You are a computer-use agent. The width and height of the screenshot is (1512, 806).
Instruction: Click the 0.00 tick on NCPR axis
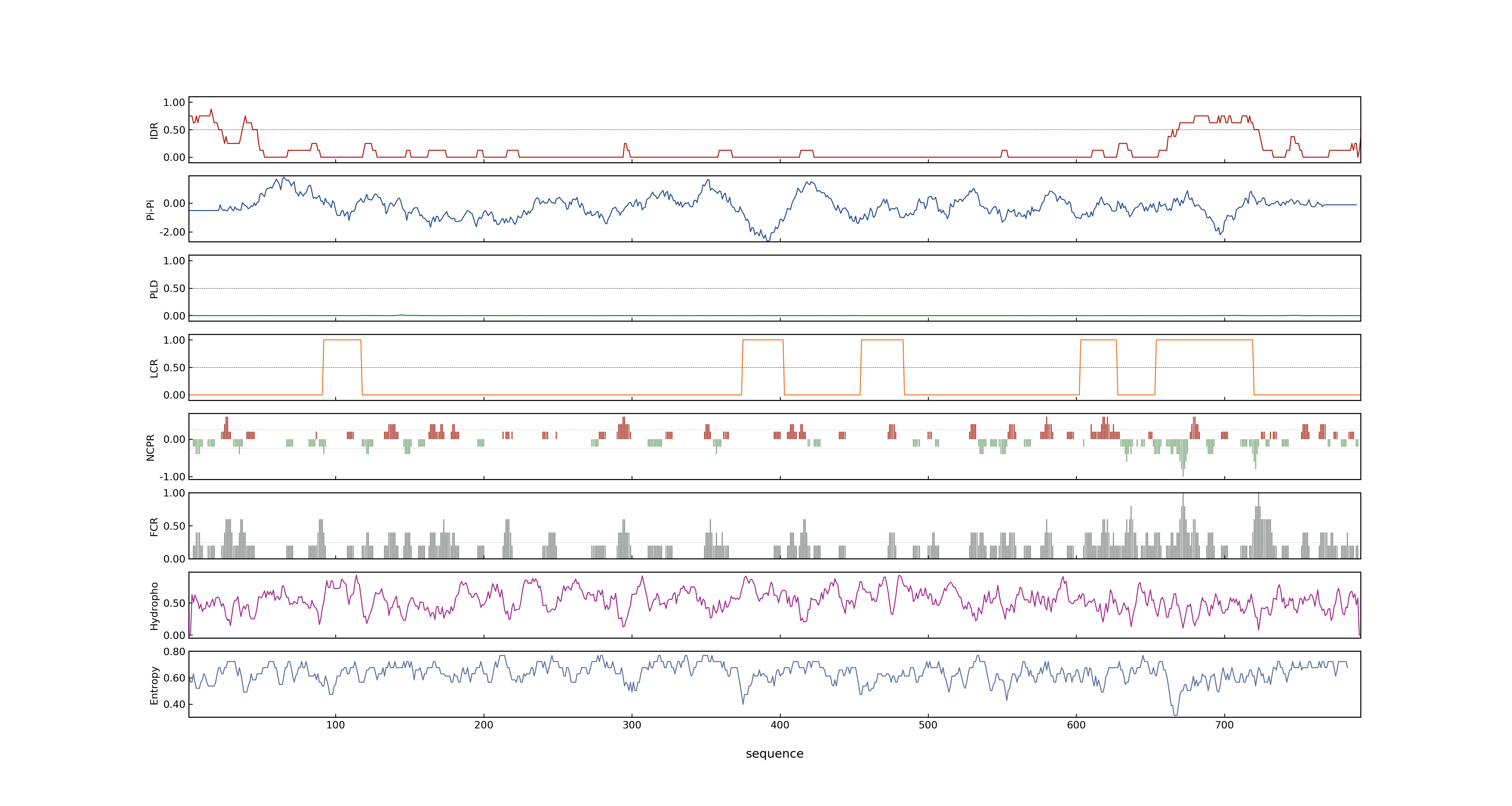[x=174, y=439]
